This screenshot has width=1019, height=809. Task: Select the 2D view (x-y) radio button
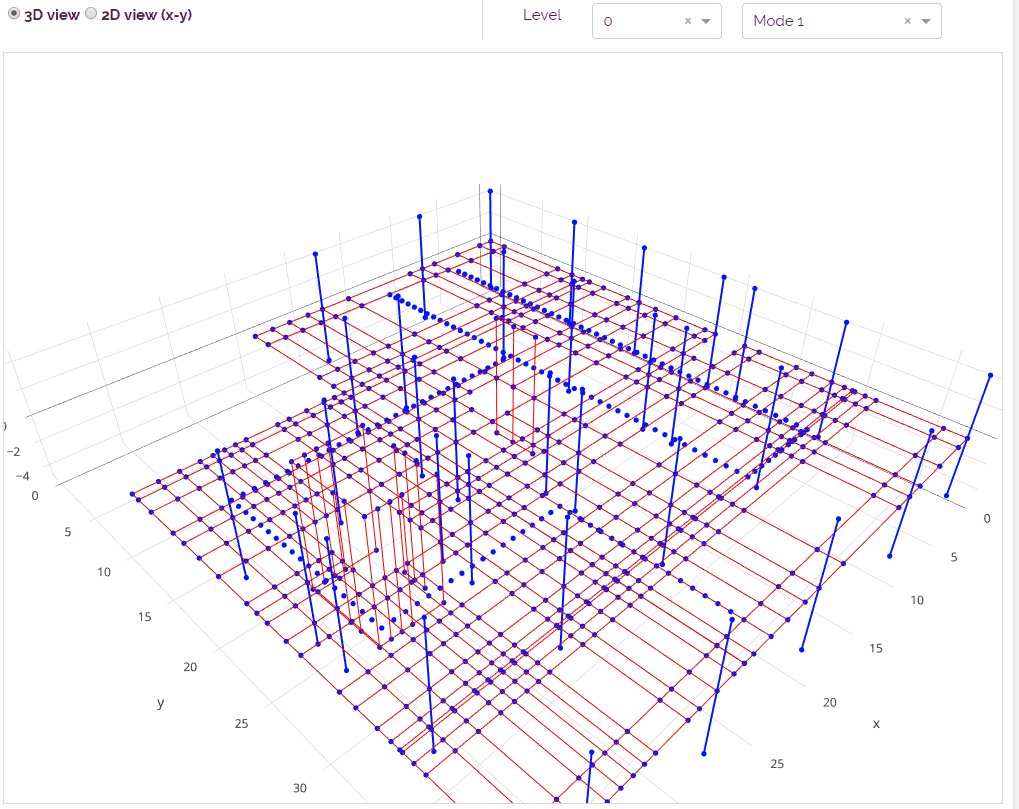click(x=91, y=14)
